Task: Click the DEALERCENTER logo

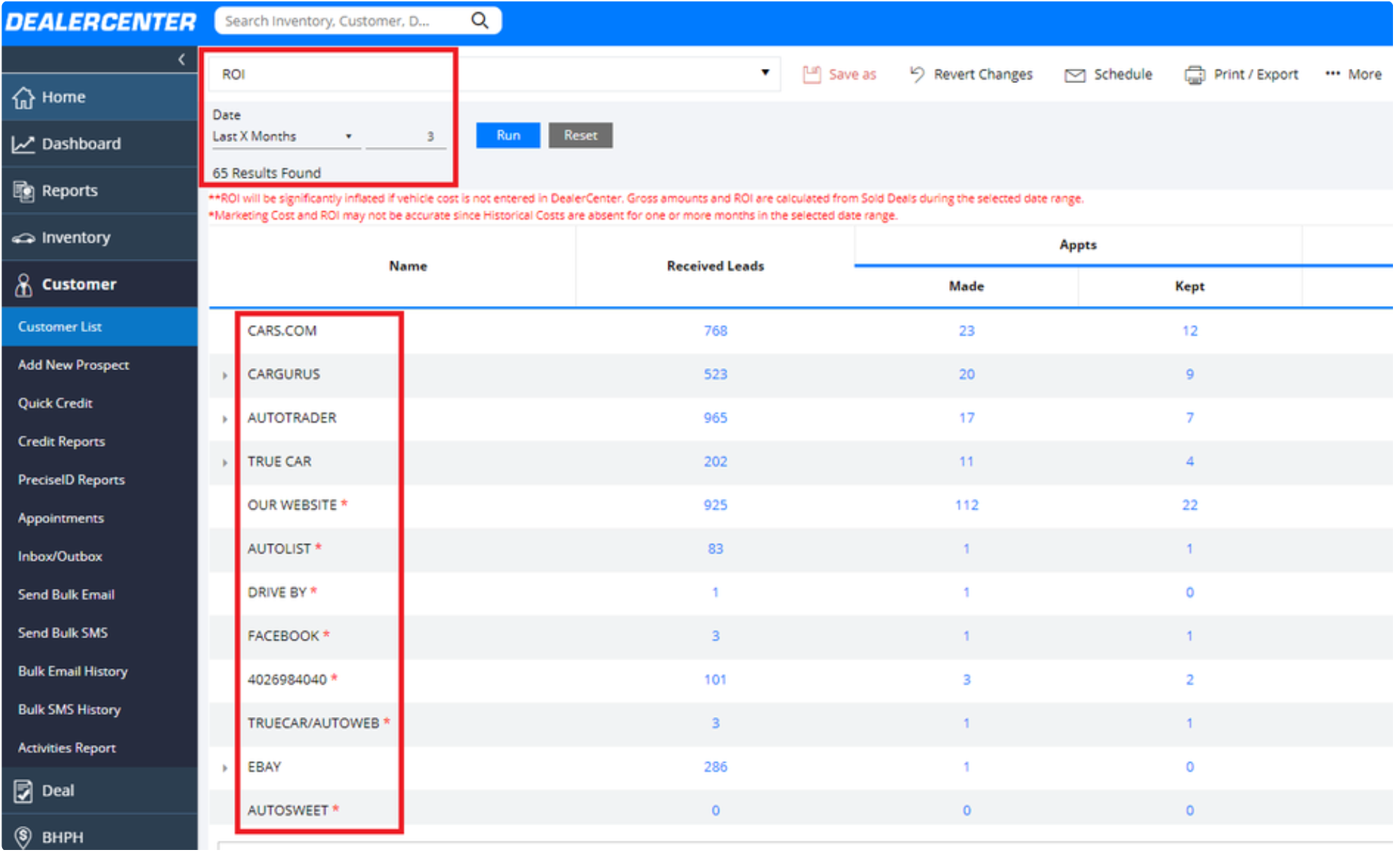Action: pyautogui.click(x=100, y=23)
